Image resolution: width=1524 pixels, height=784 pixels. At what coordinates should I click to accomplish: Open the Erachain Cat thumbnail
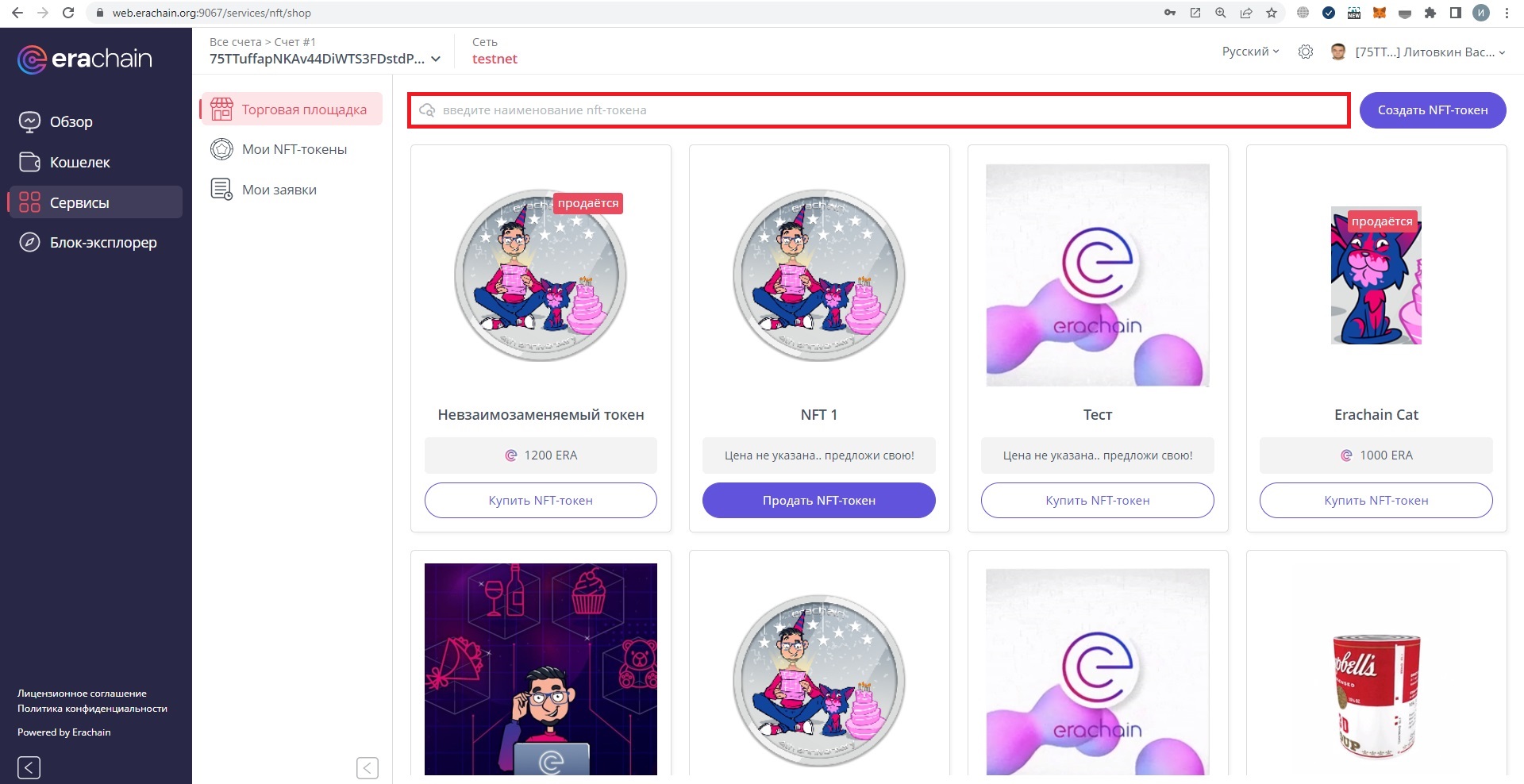(x=1376, y=275)
